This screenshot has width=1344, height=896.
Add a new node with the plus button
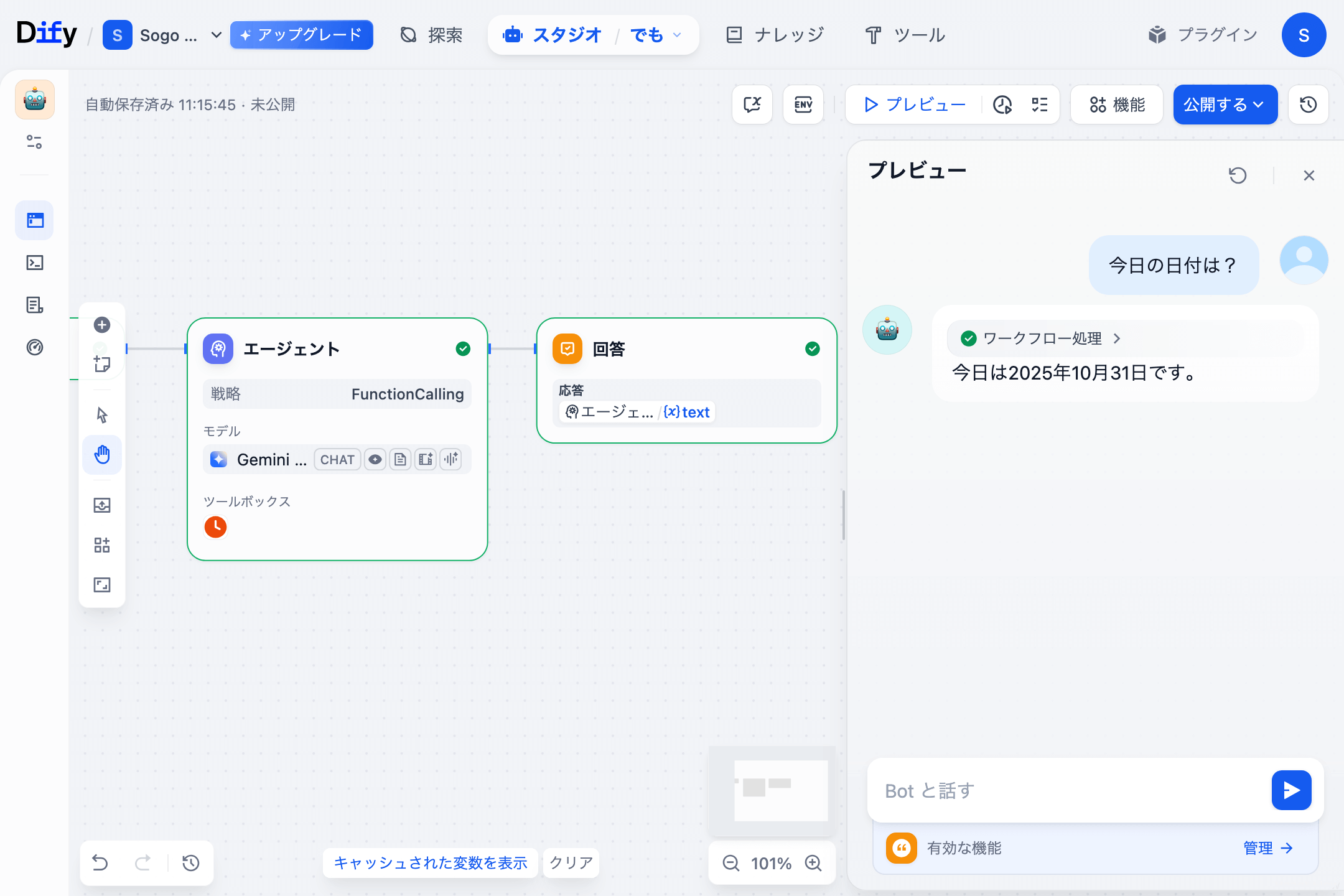tap(102, 324)
